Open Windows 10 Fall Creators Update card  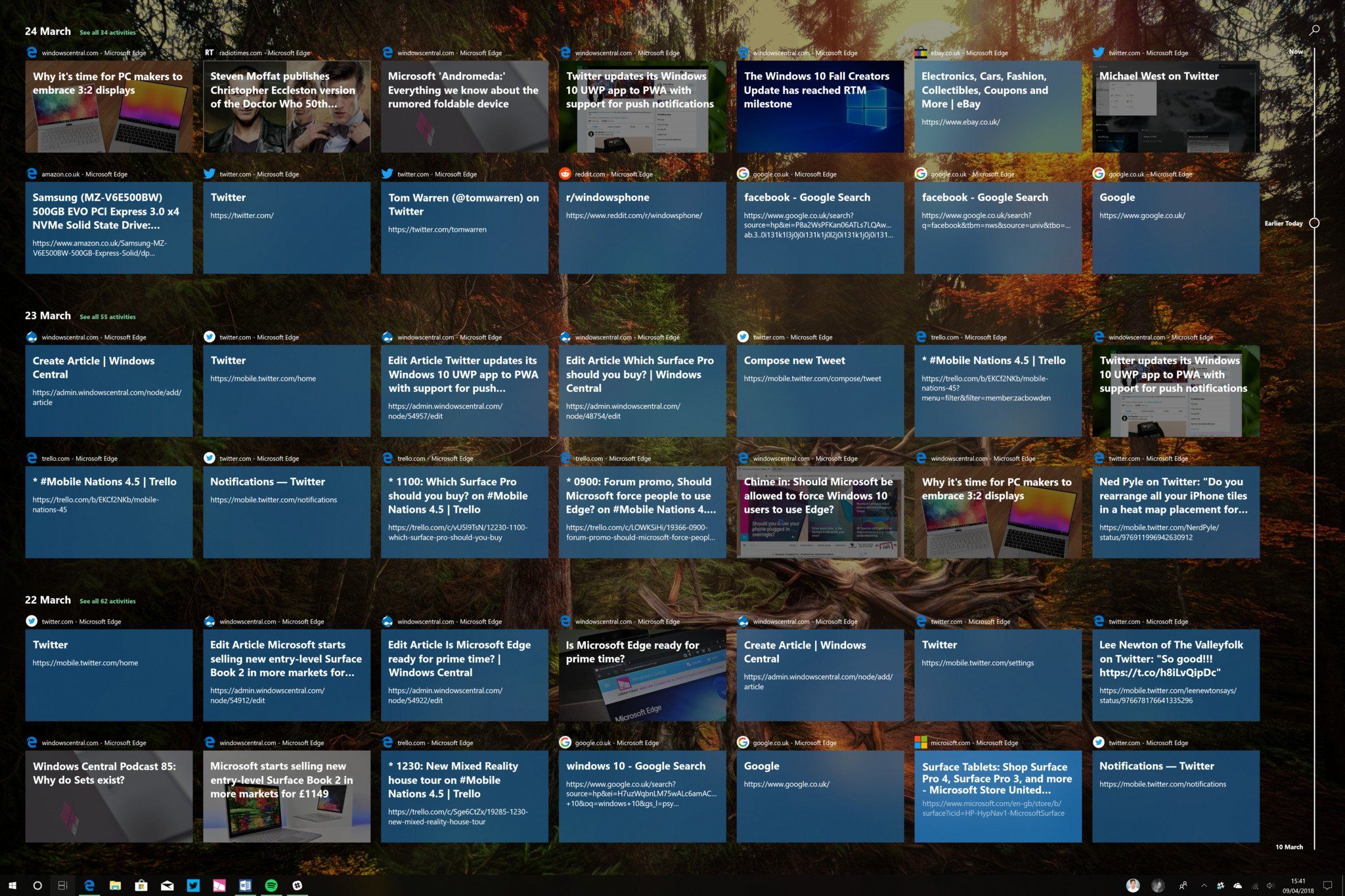[820, 106]
